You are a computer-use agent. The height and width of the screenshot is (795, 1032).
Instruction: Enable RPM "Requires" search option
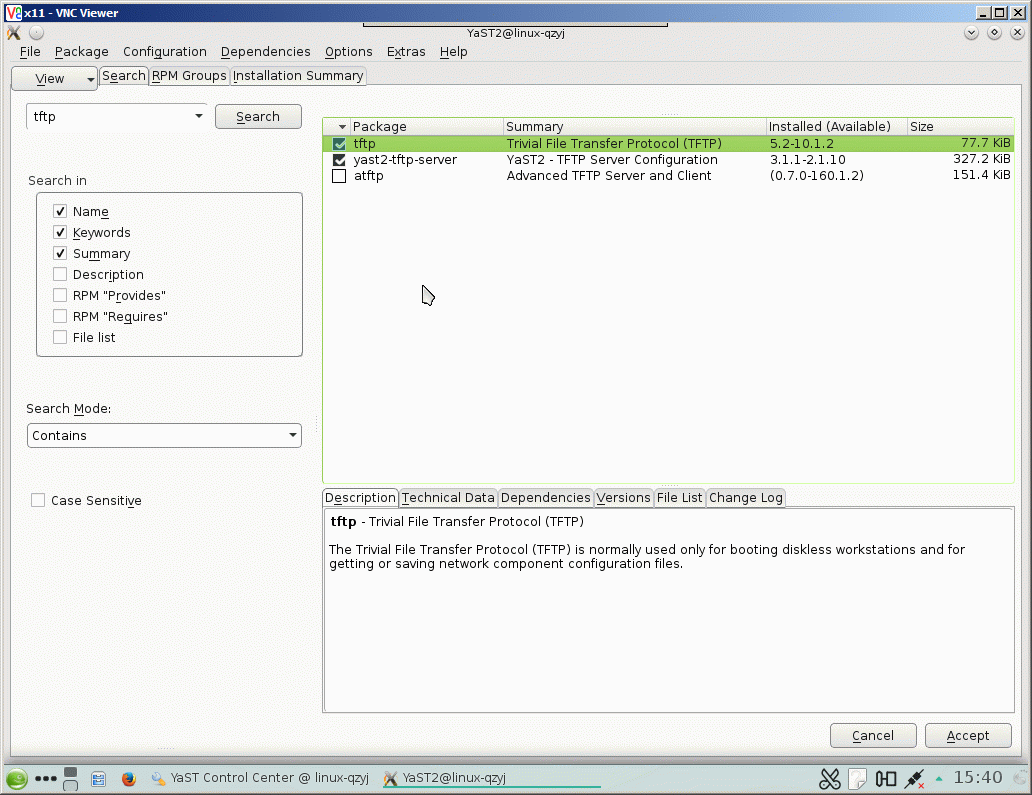coord(60,317)
